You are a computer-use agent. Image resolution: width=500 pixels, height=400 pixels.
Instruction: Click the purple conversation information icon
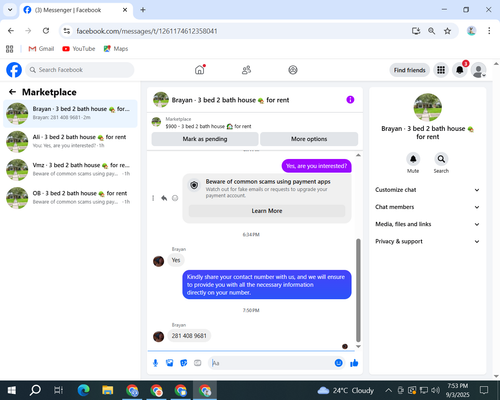350,100
